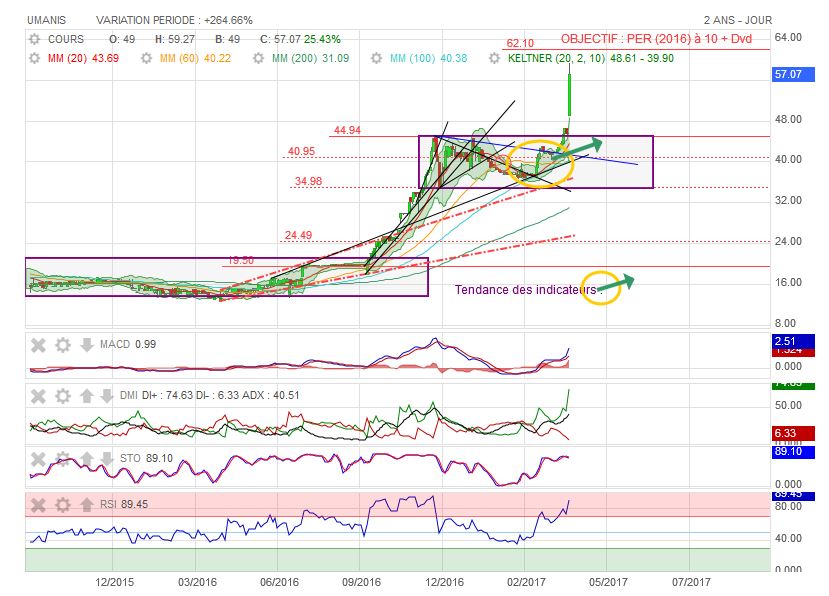Move DMI panel up with arrow
This screenshot has width=829, height=596.
pyautogui.click(x=87, y=396)
